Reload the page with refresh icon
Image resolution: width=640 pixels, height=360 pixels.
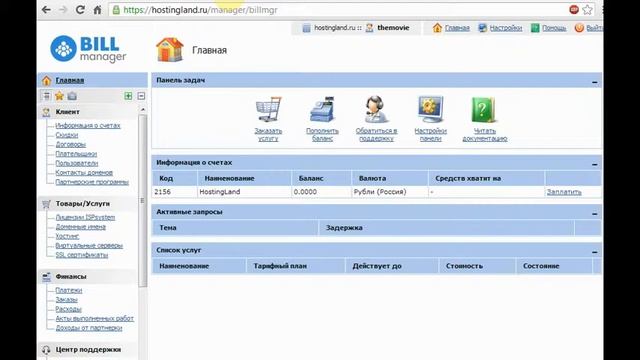click(80, 10)
